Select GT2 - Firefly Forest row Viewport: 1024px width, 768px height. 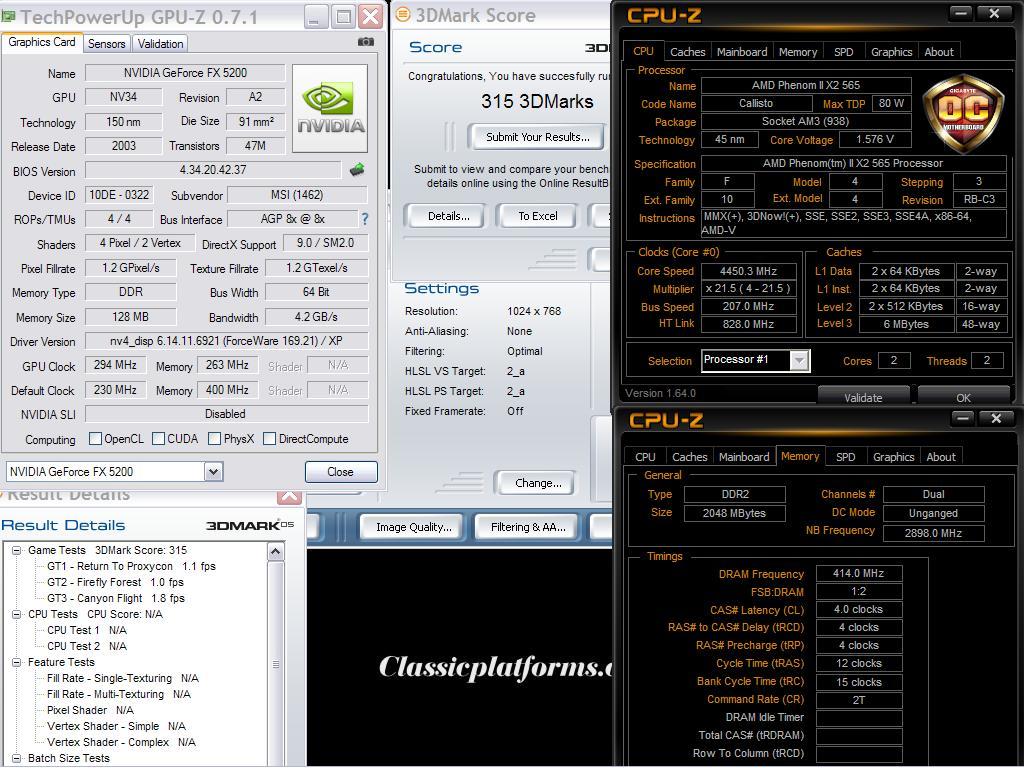coord(116,583)
